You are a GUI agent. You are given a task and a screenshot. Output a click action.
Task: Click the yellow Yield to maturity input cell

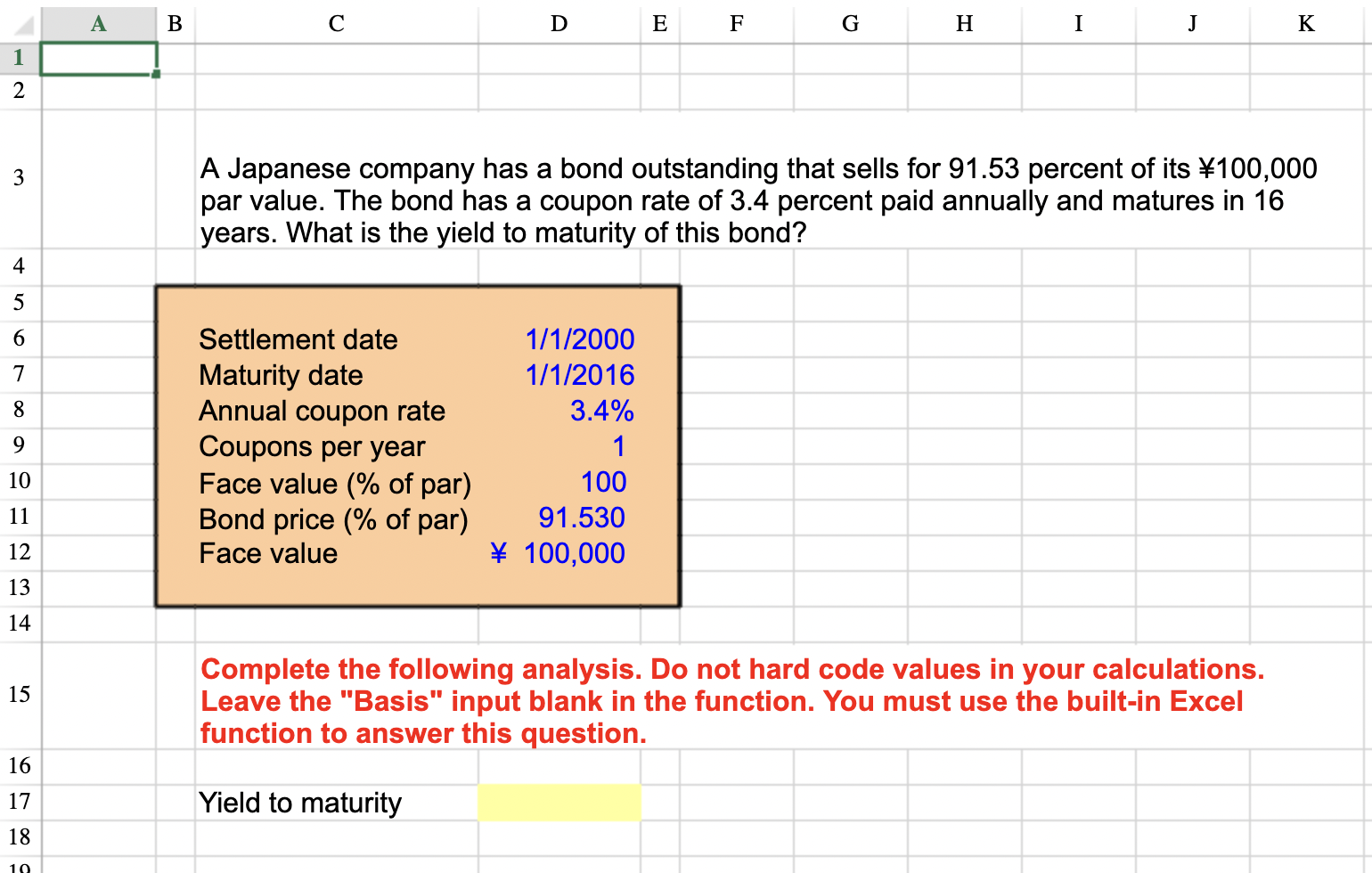pyautogui.click(x=559, y=802)
